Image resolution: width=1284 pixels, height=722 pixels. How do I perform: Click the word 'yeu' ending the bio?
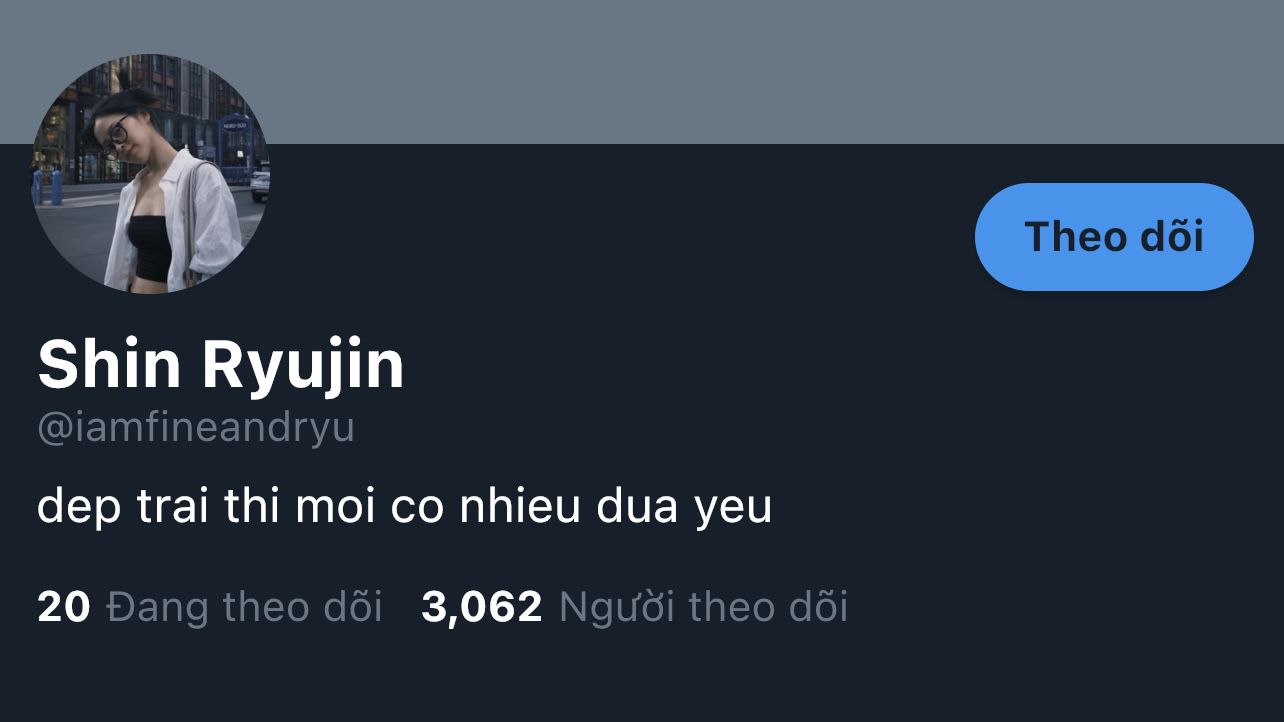(x=733, y=509)
